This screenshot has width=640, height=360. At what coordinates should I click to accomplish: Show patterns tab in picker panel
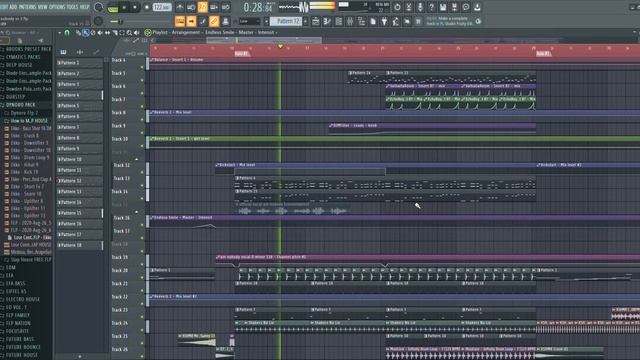click(x=63, y=52)
